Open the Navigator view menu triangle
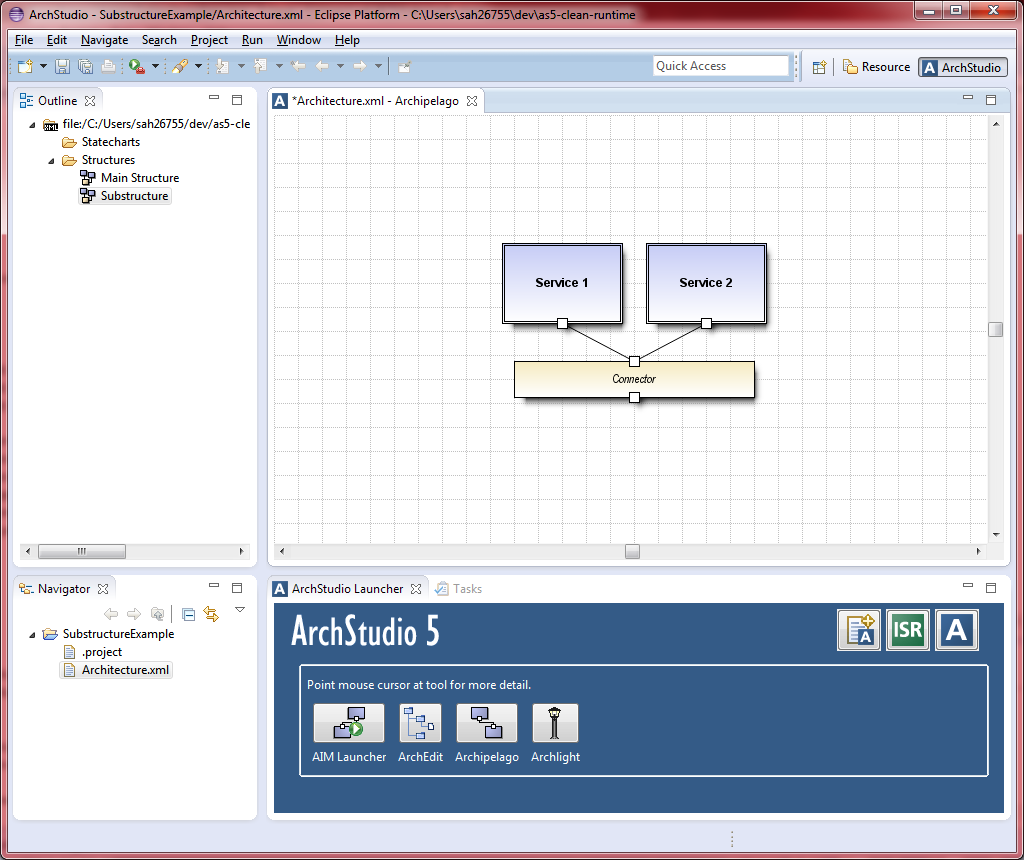 pyautogui.click(x=240, y=609)
